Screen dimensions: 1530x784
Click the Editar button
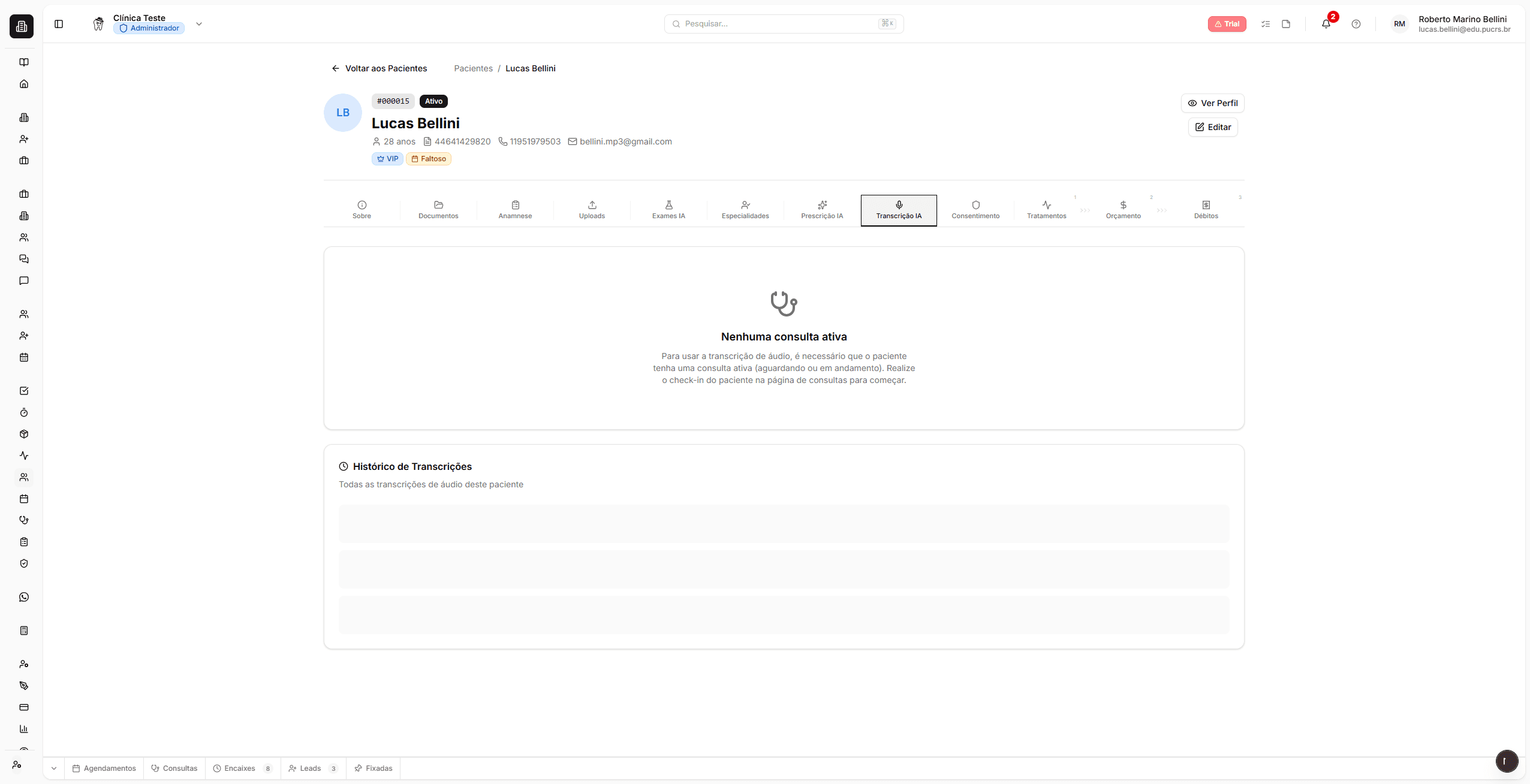1212,127
